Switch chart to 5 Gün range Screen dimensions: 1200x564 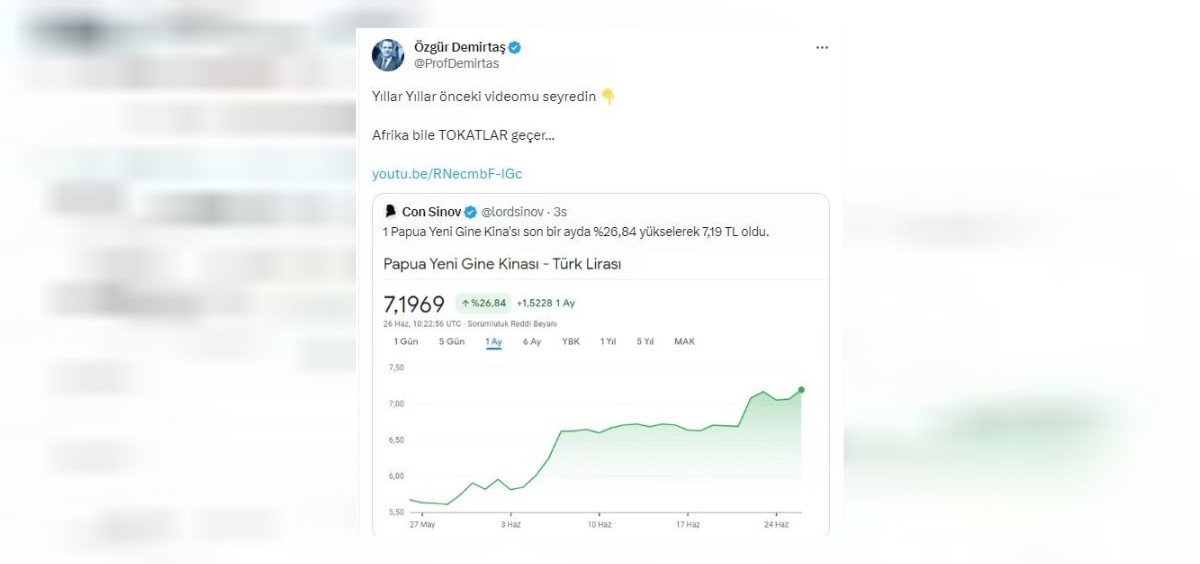point(452,341)
